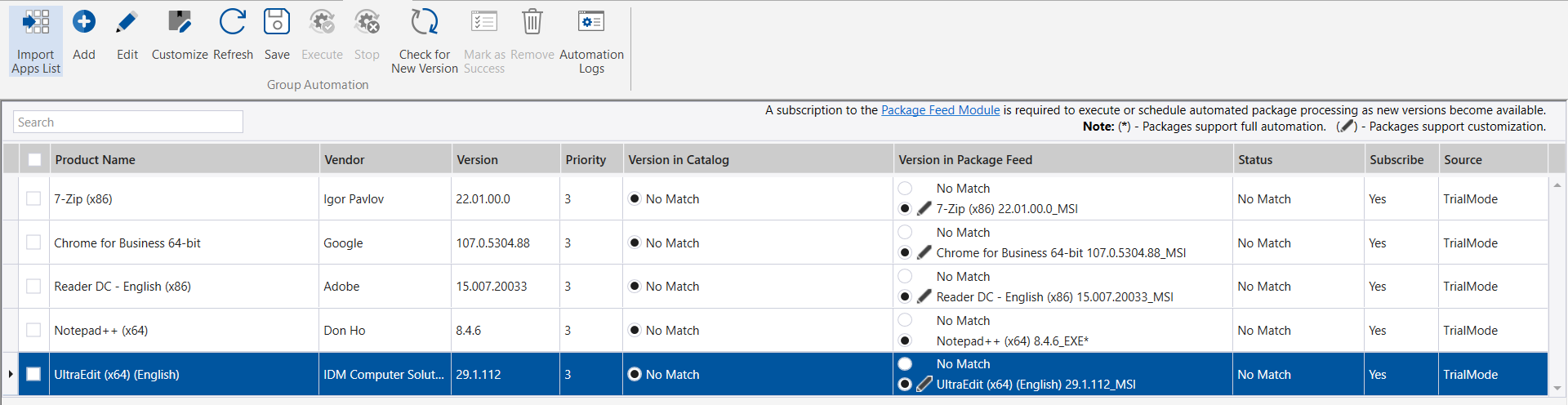Click the Import Apps List icon
This screenshot has height=405, width=1568.
tap(36, 23)
